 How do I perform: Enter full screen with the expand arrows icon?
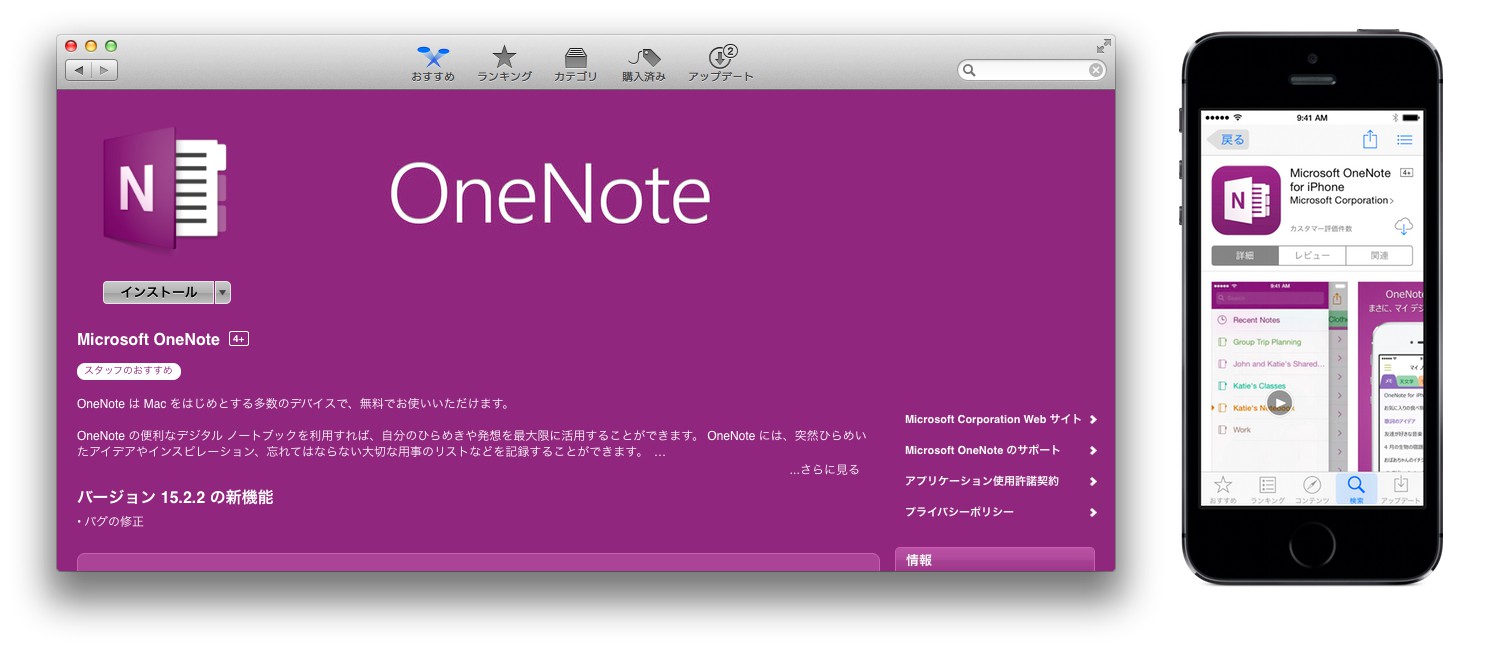click(x=1103, y=46)
